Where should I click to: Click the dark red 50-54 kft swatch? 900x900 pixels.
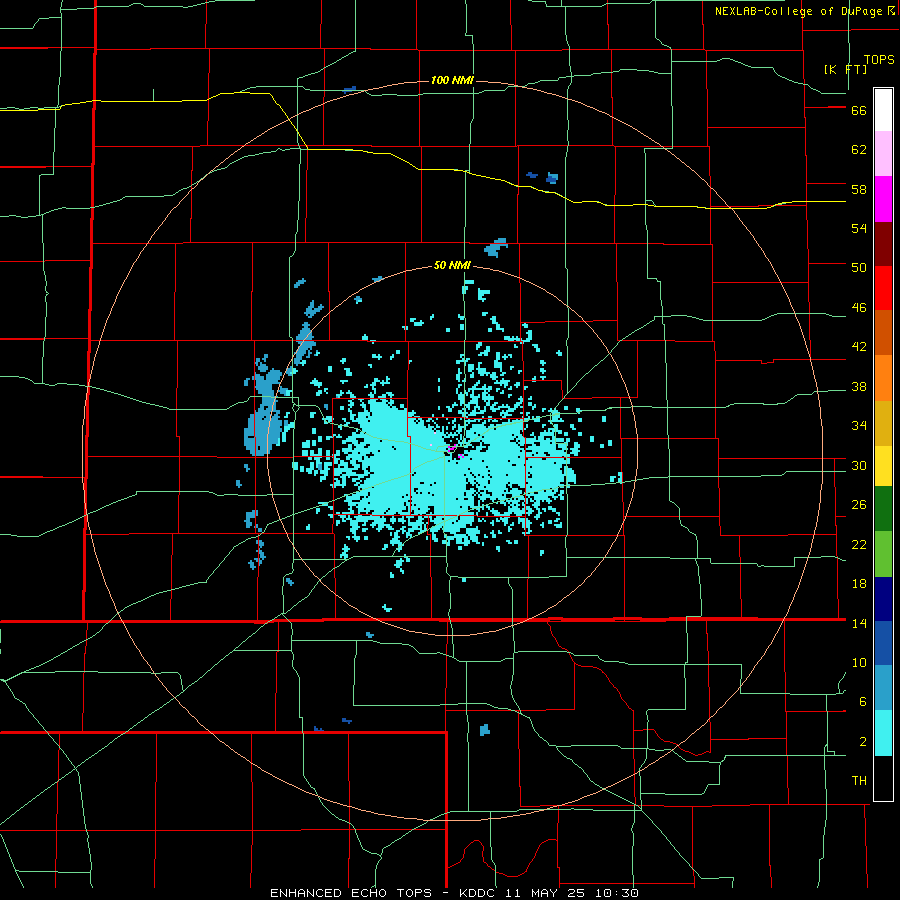coord(883,244)
